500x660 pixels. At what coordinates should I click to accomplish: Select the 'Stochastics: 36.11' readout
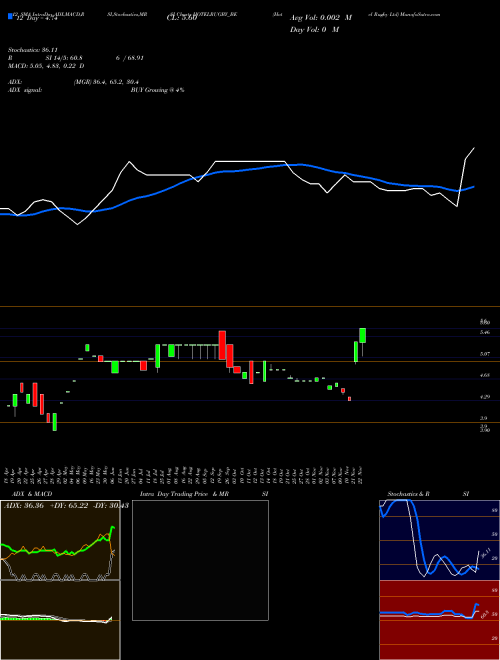(x=33, y=50)
